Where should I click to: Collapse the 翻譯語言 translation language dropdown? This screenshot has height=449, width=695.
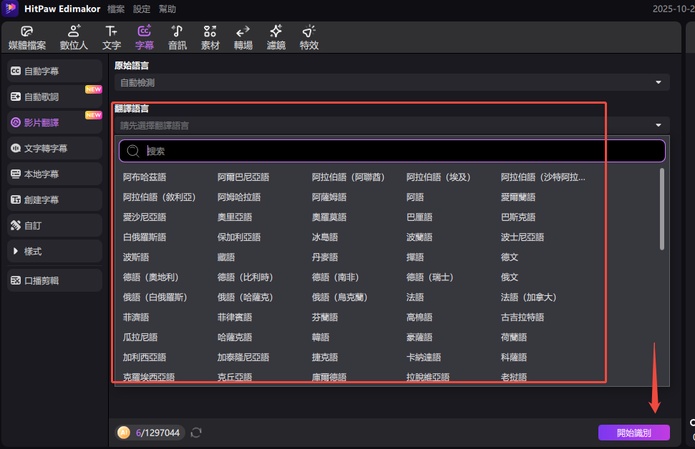tap(659, 126)
